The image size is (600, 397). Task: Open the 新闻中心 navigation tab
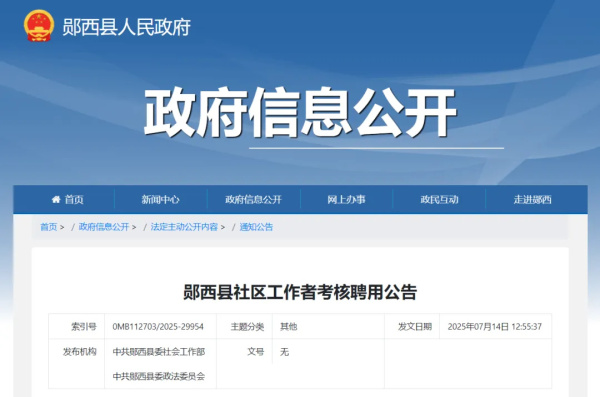click(x=160, y=199)
